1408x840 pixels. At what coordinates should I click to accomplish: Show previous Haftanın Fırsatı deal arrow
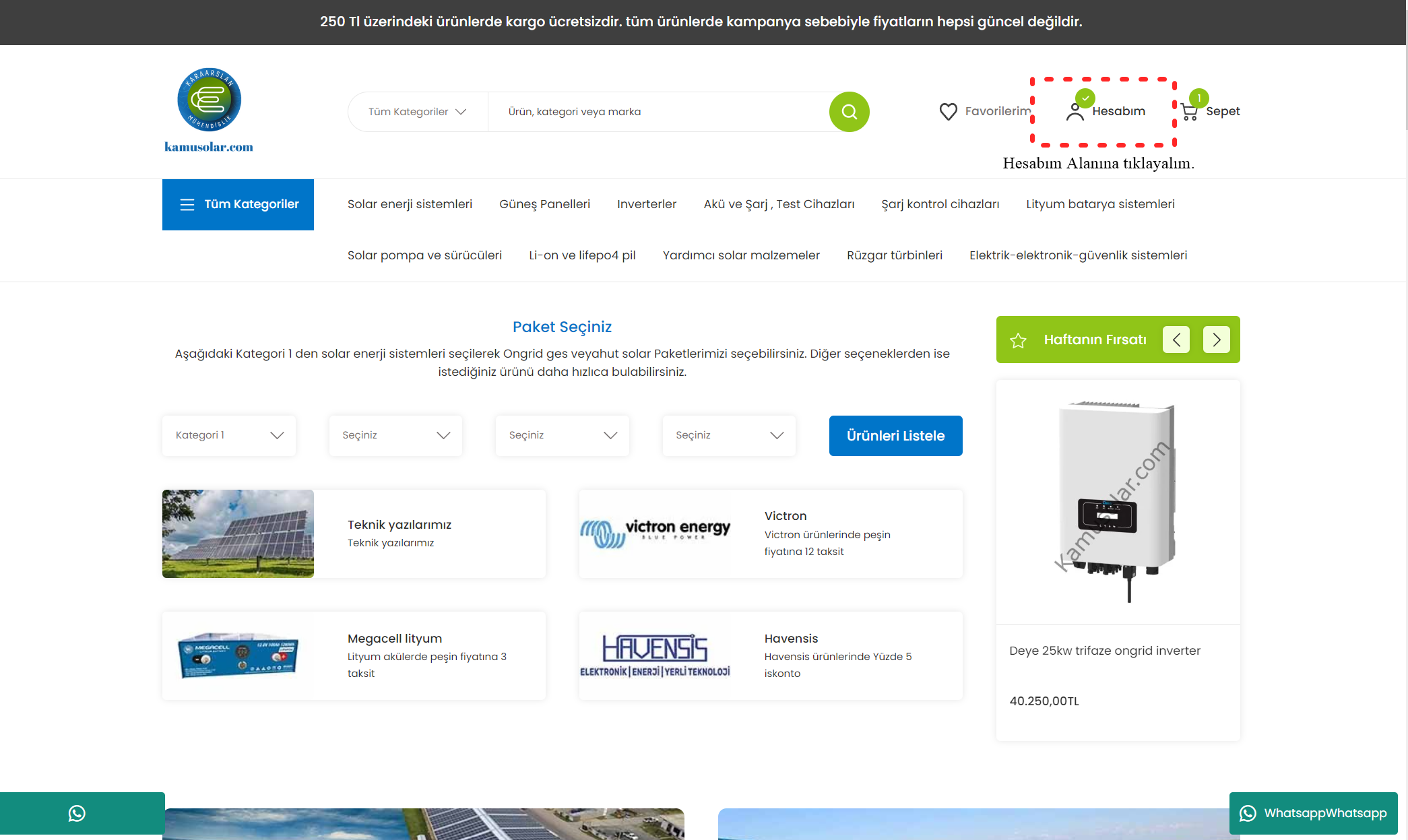(x=1176, y=340)
